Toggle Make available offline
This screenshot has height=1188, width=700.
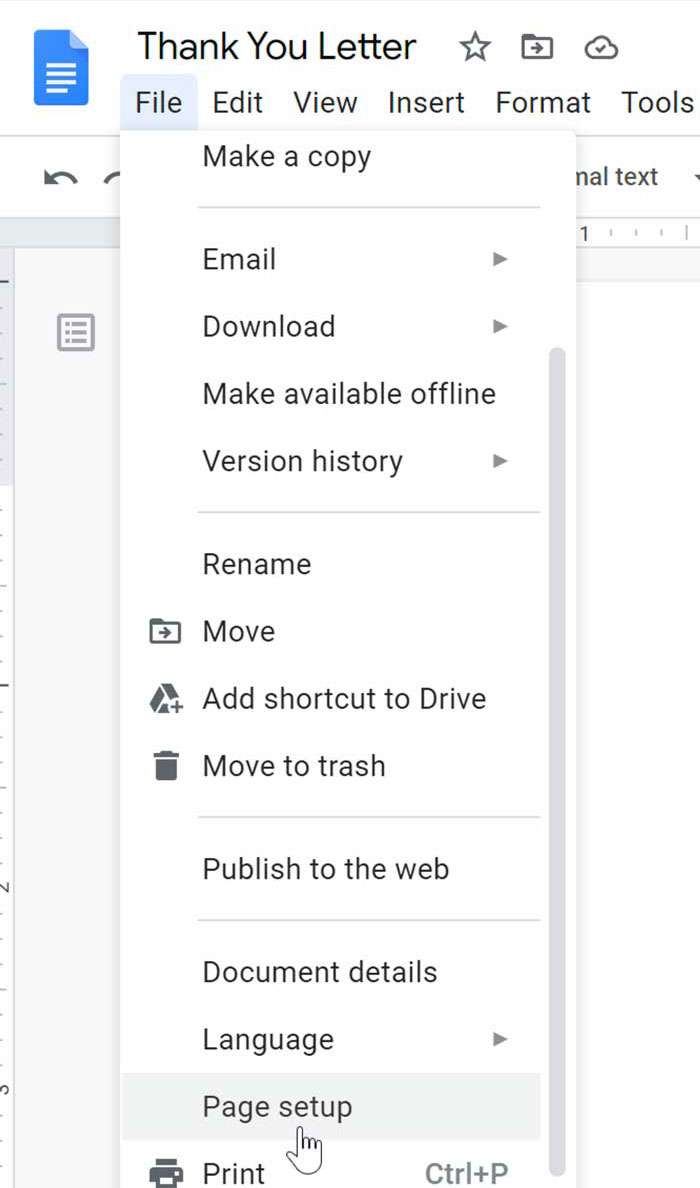tap(349, 394)
